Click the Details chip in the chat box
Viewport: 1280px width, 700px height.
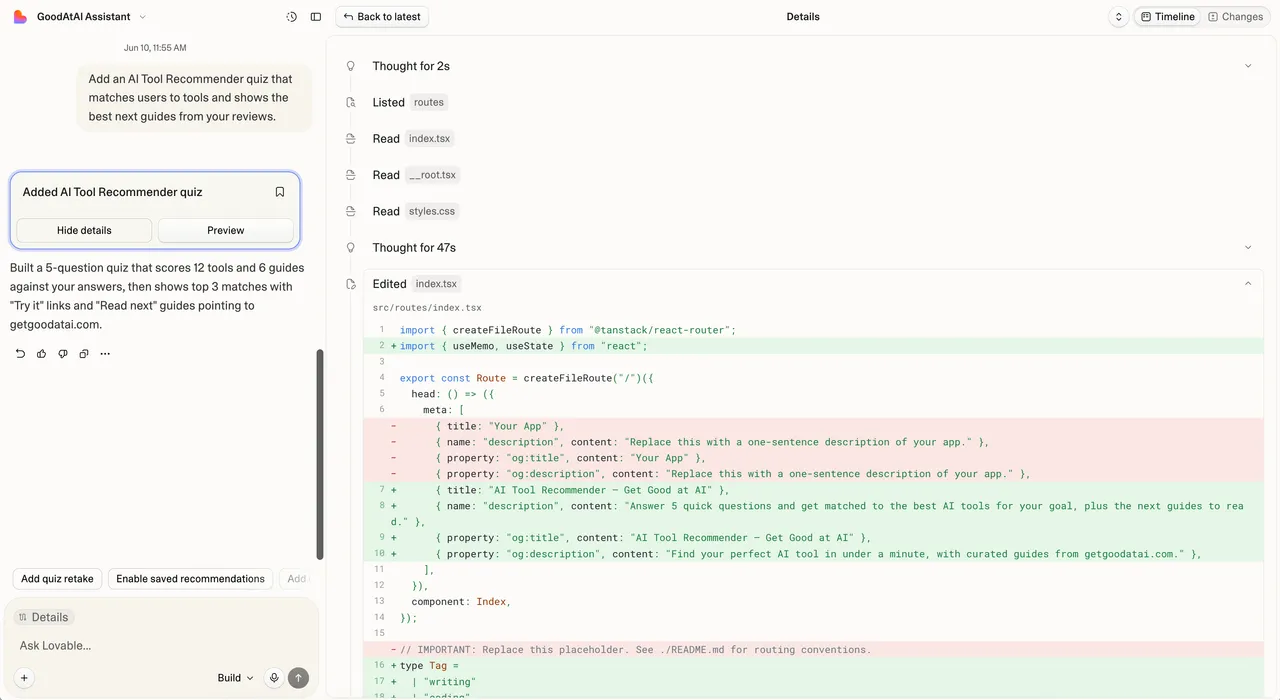pyautogui.click(x=44, y=617)
